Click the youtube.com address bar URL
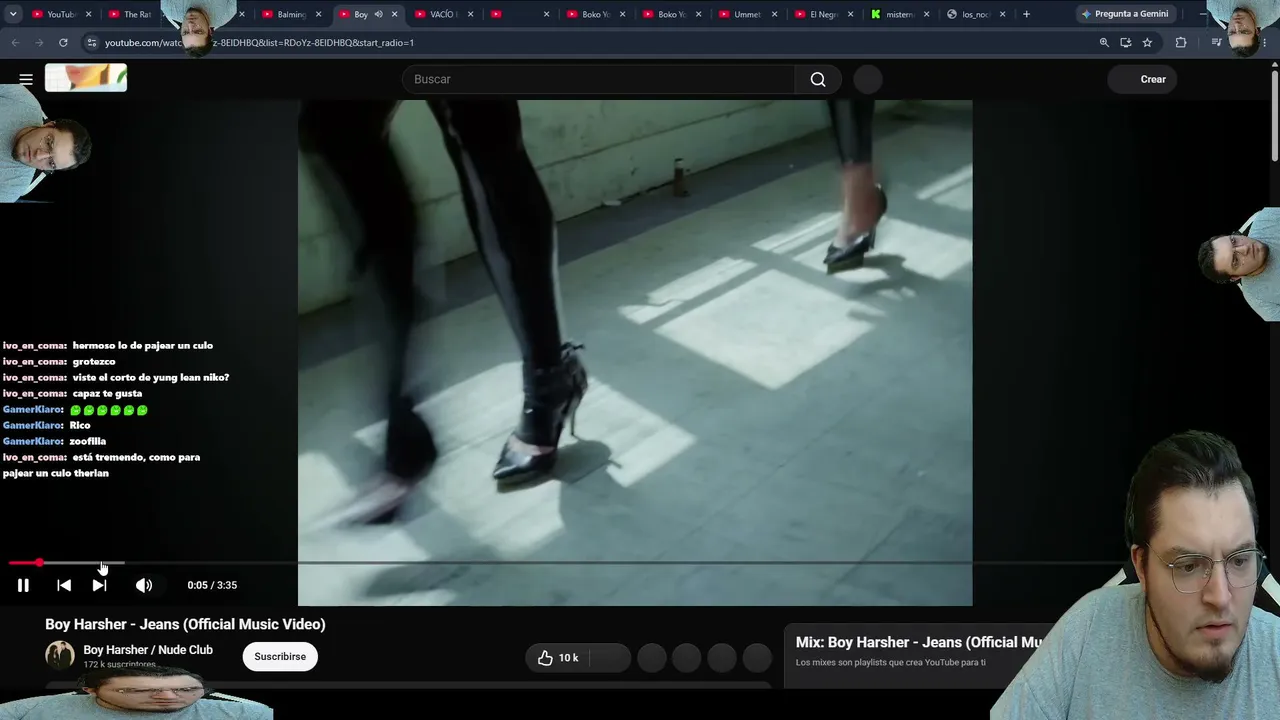 [259, 43]
